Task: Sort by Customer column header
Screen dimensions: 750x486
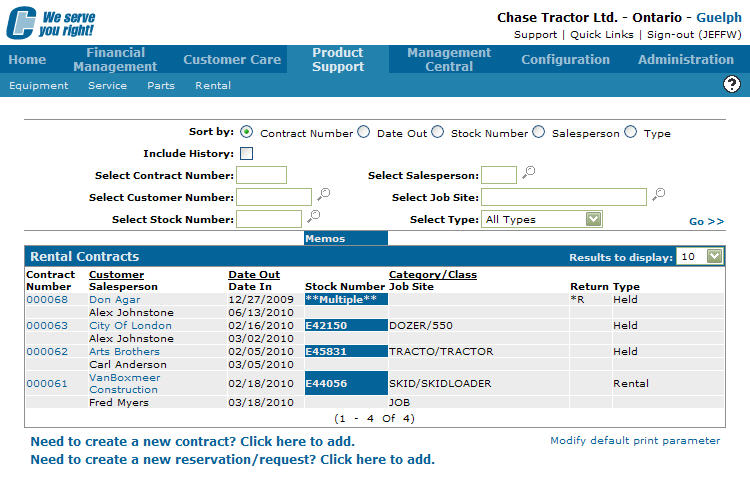Action: 116,275
